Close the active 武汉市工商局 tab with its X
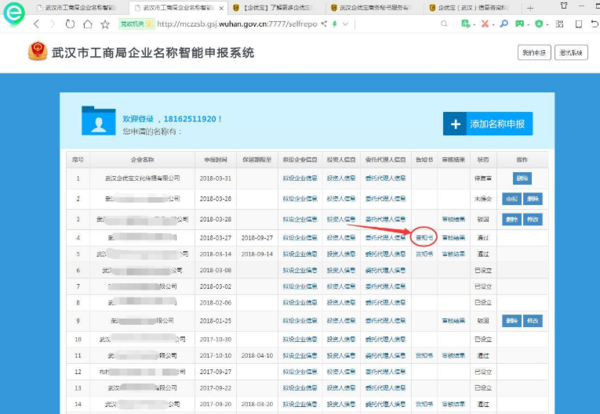Screen dimensions: 600x414 [221, 8]
